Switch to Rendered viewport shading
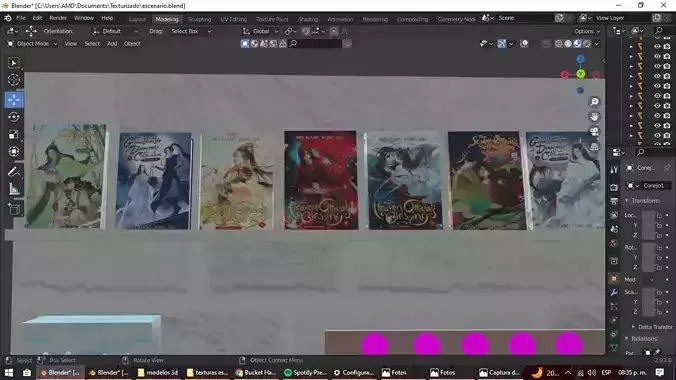Screen dimensions: 676x380 587,44
